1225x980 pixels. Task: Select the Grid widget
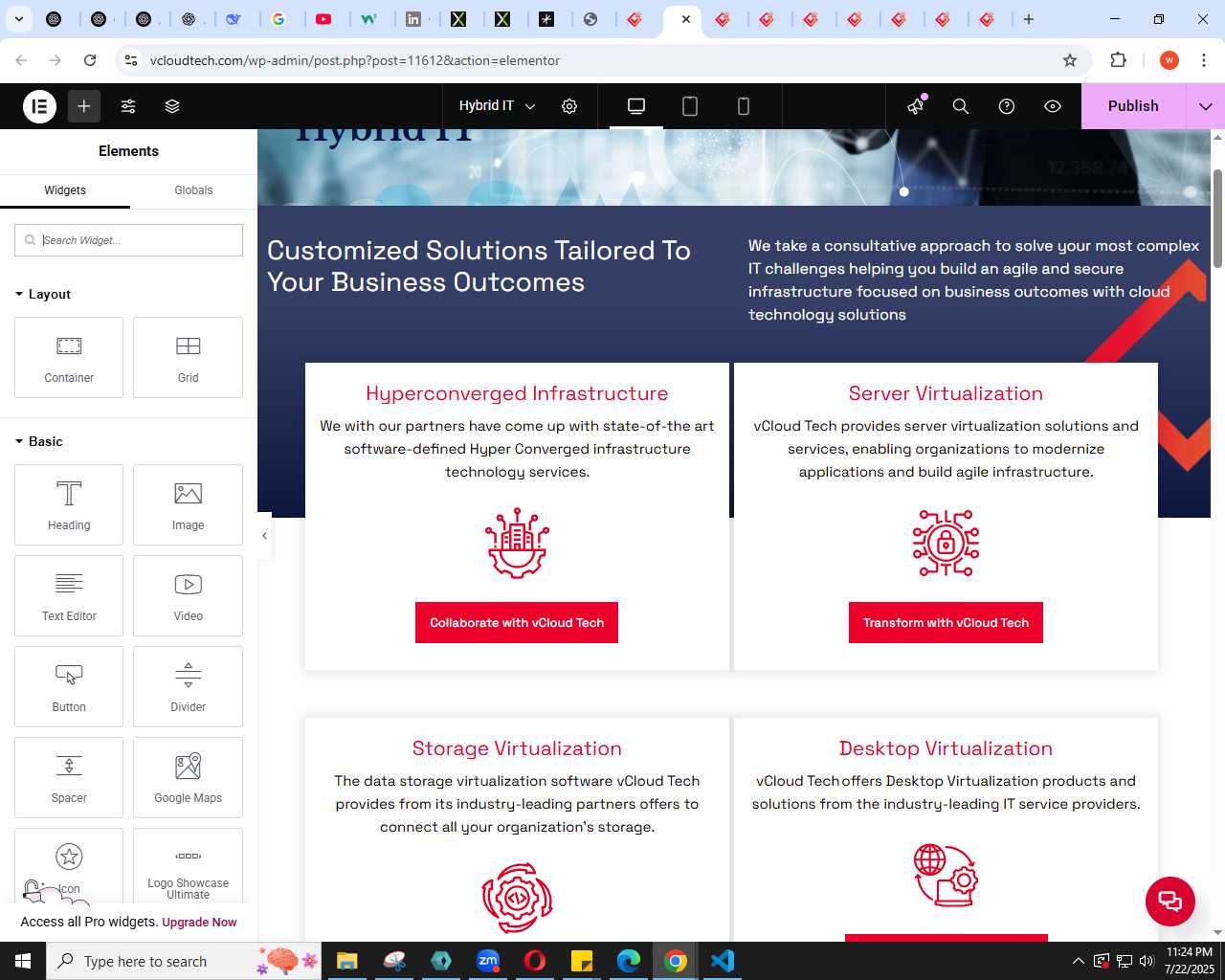click(x=188, y=357)
